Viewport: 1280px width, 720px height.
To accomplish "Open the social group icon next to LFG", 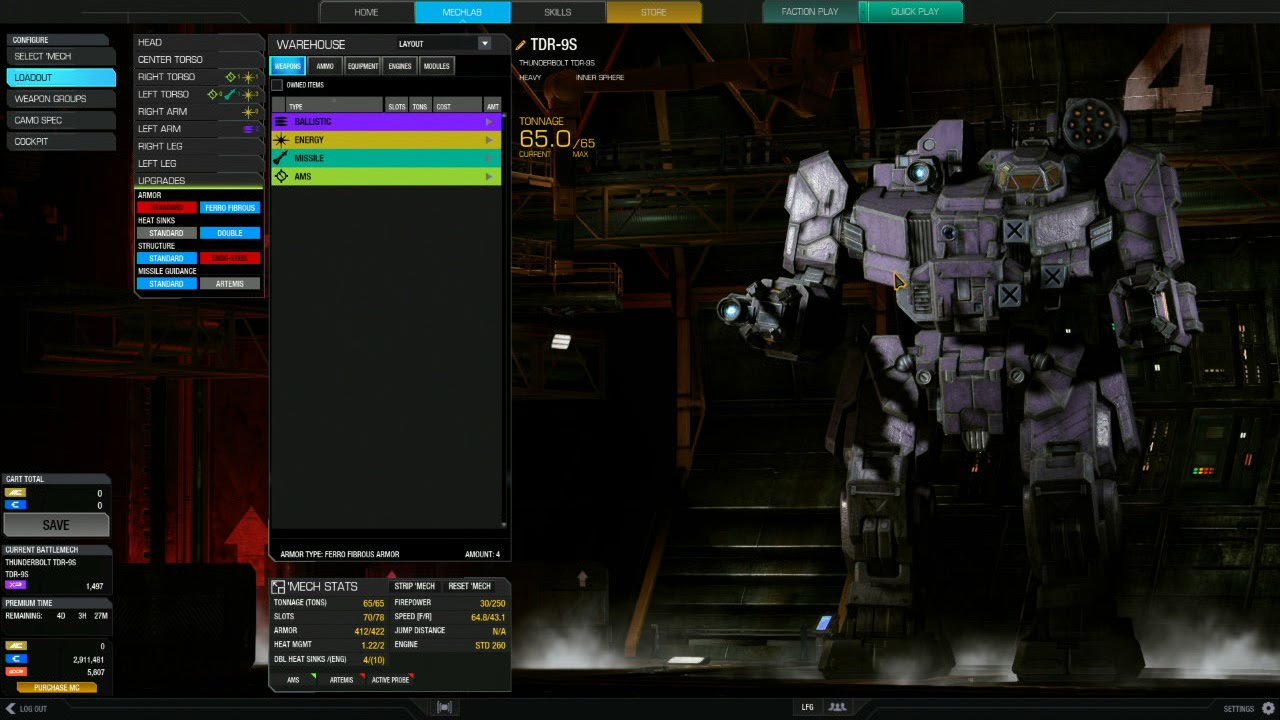I will 837,707.
